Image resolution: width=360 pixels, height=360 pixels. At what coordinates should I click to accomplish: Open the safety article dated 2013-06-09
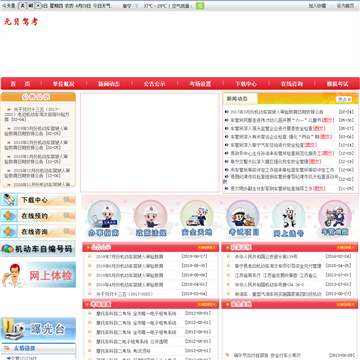tap(267, 355)
